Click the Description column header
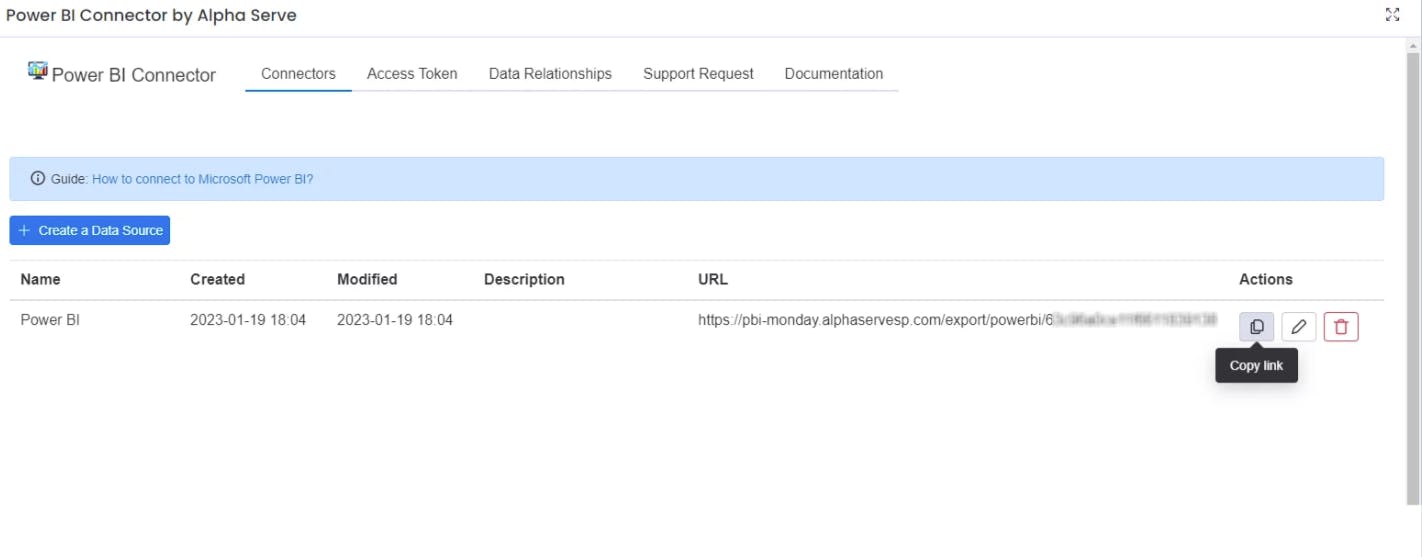 tap(524, 280)
